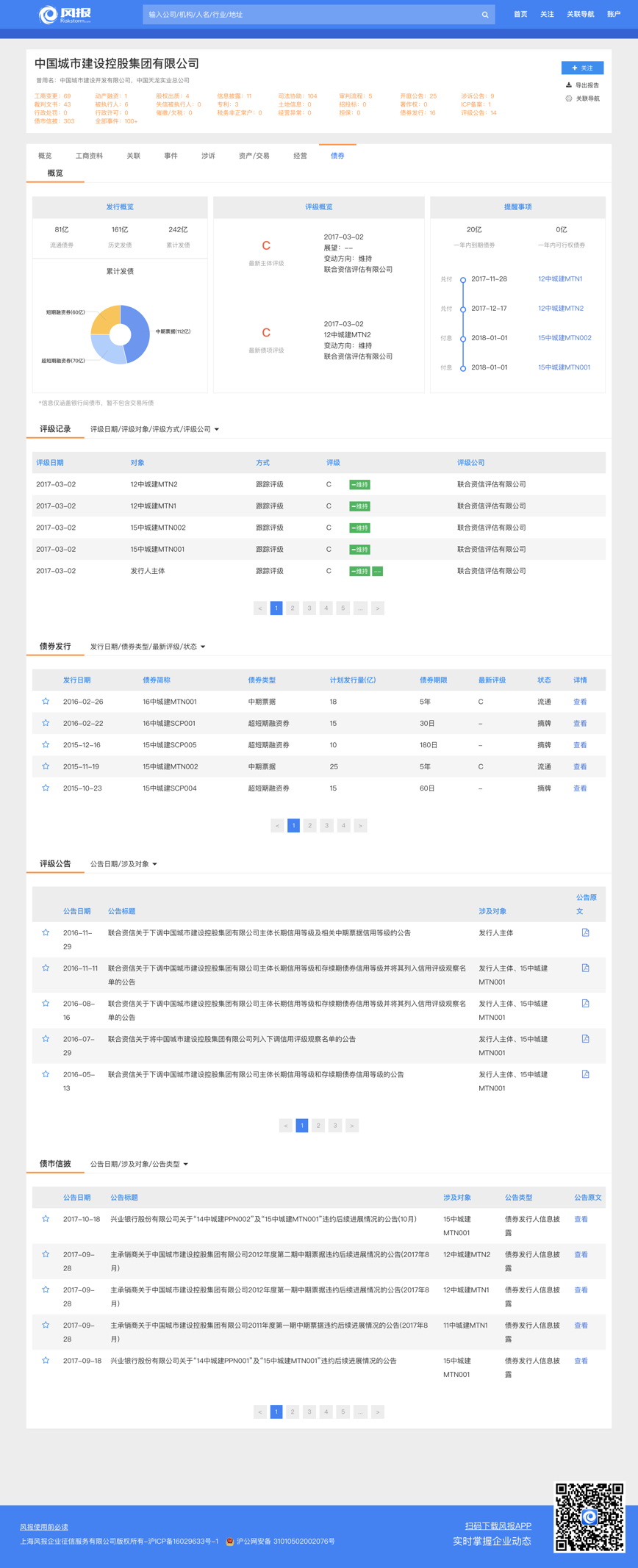Click the 2018-01-01 15中城建MTN001 timeline dot
The width and height of the screenshot is (638, 1568).
tap(463, 368)
